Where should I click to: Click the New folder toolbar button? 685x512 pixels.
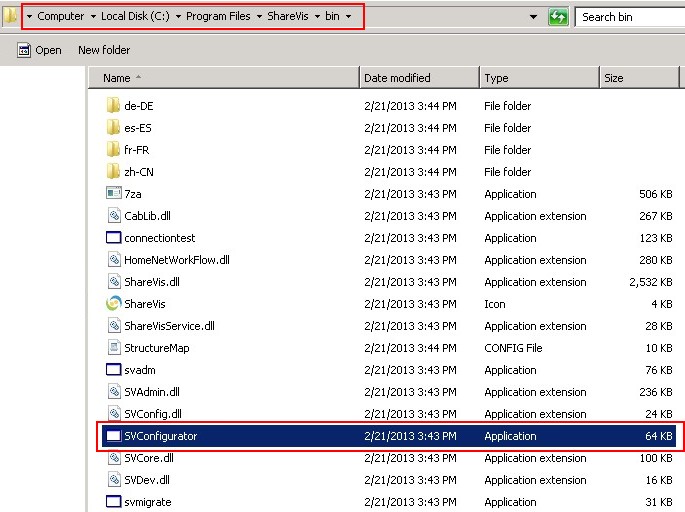[x=104, y=50]
